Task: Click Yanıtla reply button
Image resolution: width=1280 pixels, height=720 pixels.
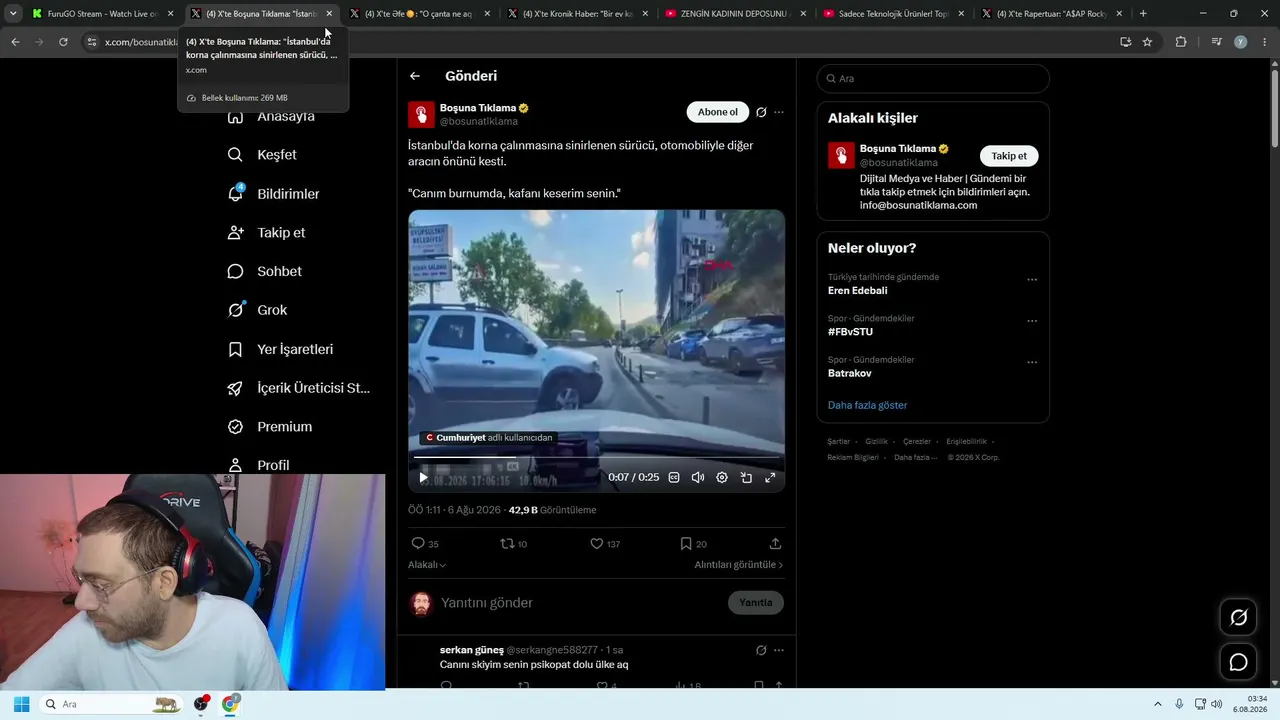Action: [756, 603]
